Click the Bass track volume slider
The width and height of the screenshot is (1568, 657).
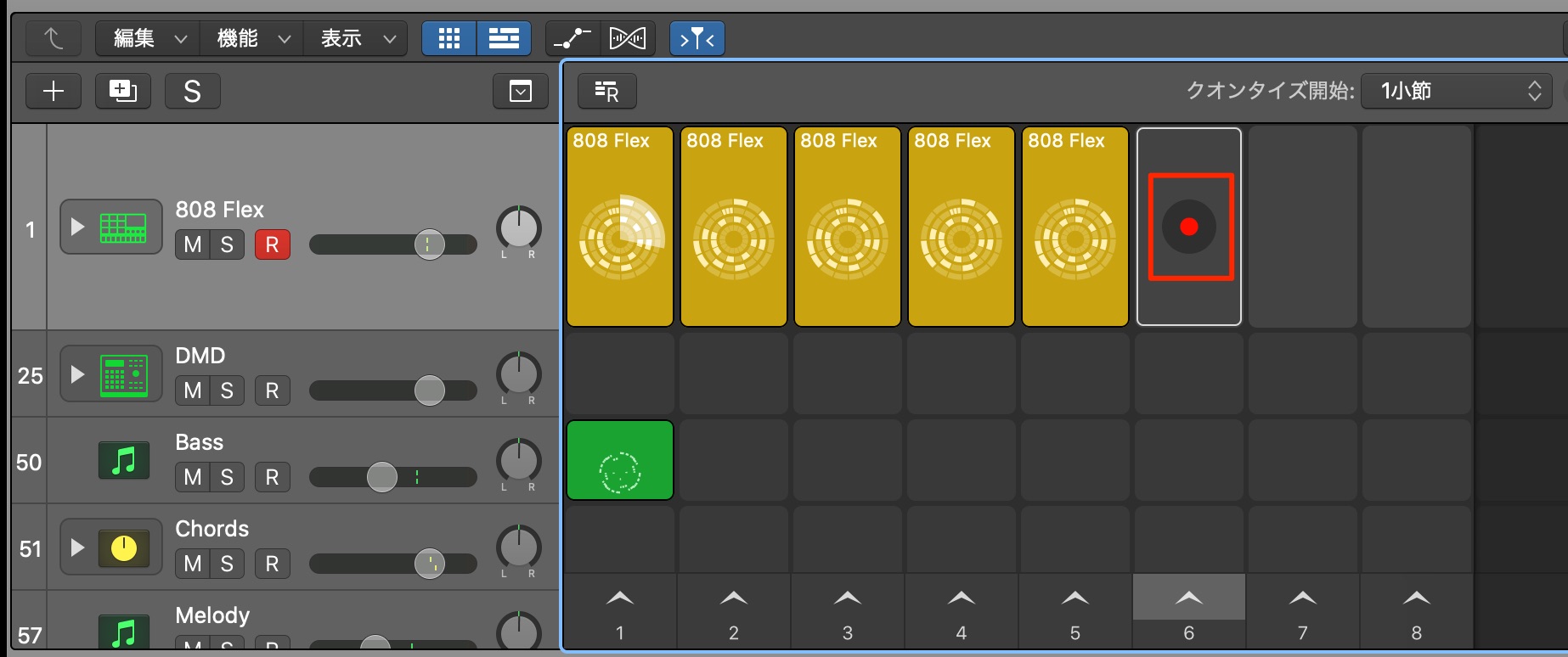tap(392, 477)
